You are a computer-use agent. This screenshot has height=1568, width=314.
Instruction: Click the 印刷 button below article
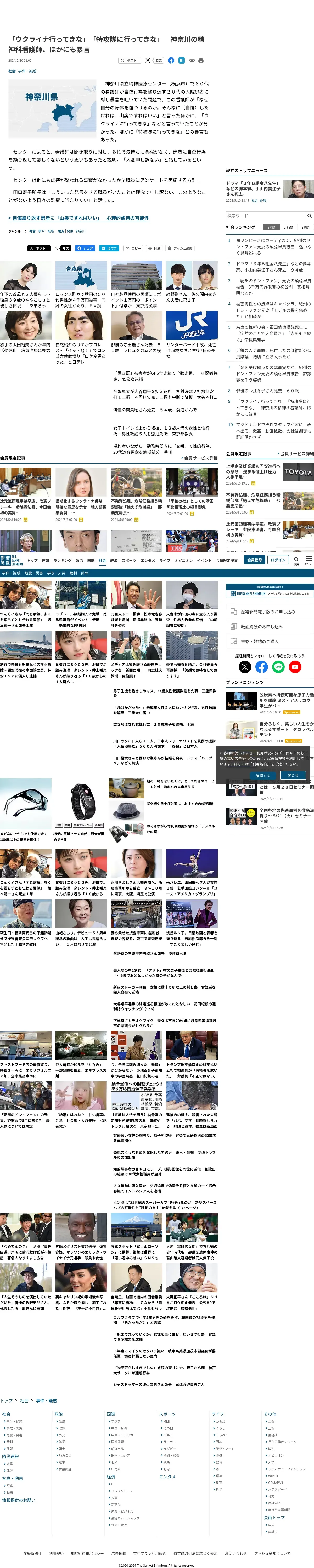coord(154,248)
